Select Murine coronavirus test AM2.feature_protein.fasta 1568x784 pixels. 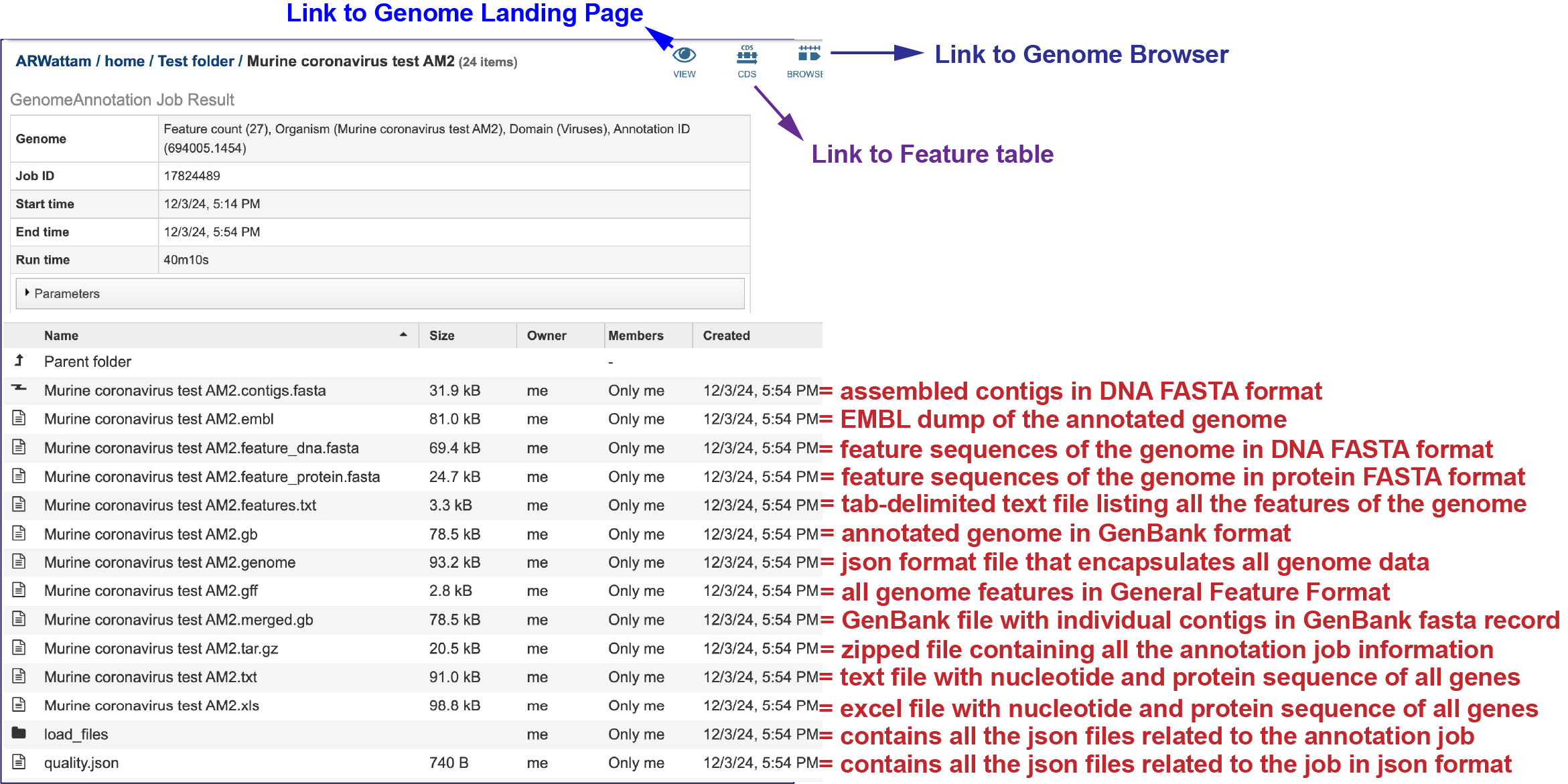click(212, 477)
